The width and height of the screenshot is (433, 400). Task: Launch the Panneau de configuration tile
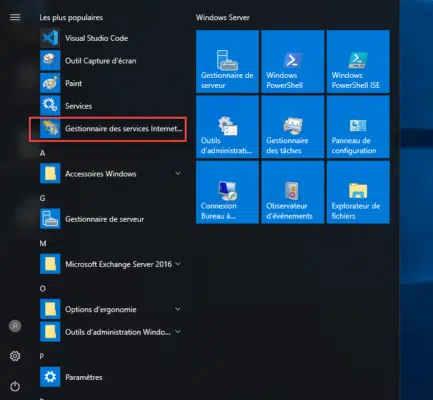click(358, 127)
